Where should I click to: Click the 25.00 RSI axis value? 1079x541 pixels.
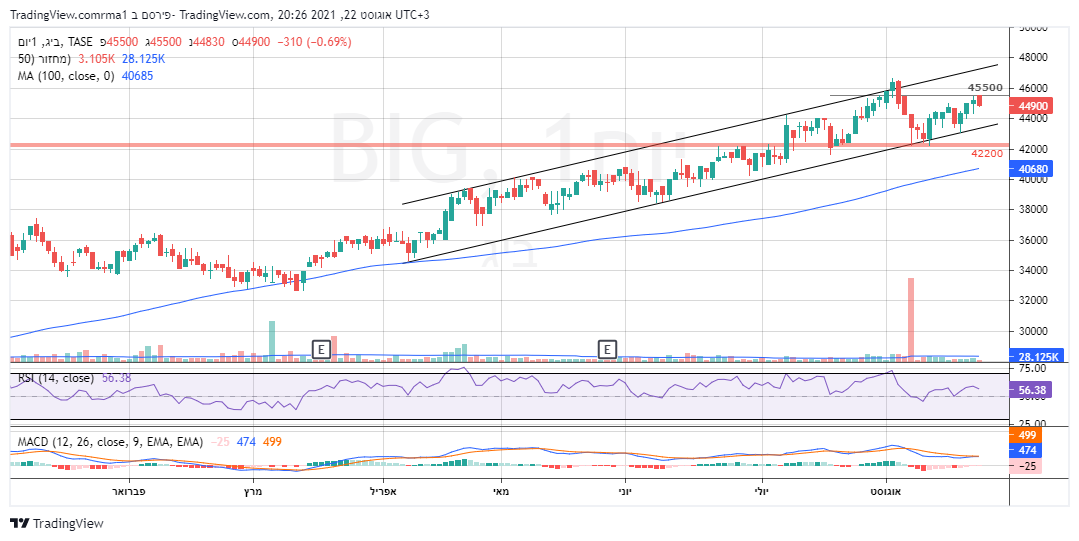tap(1032, 424)
